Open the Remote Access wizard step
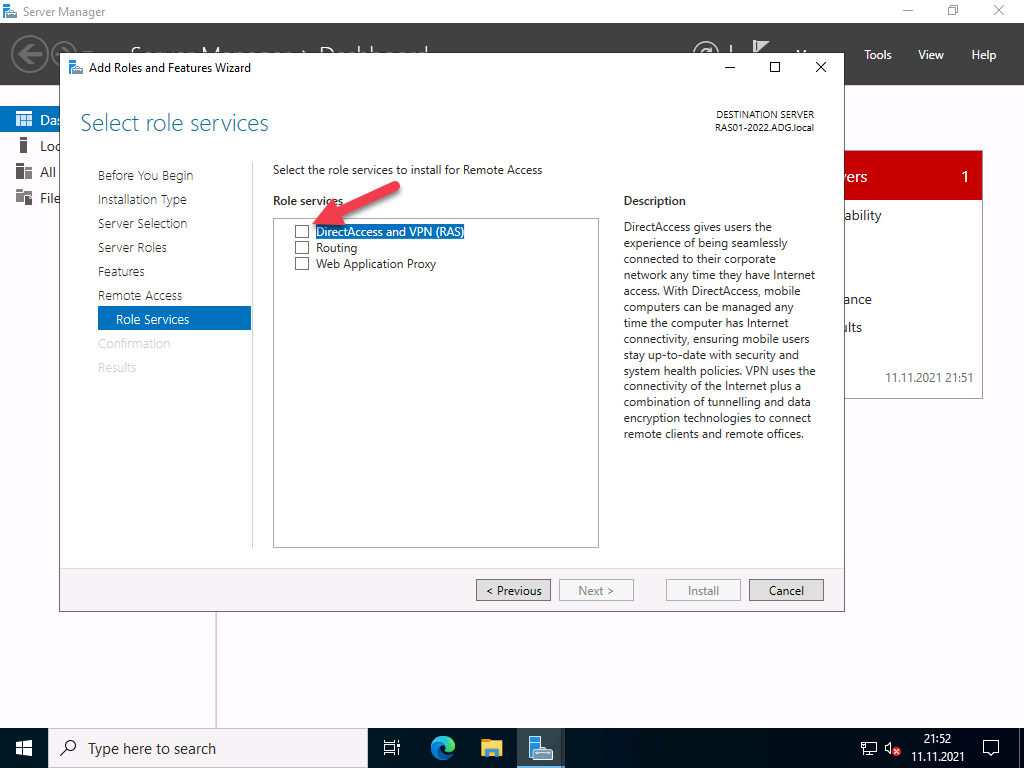1024x768 pixels. tap(140, 295)
